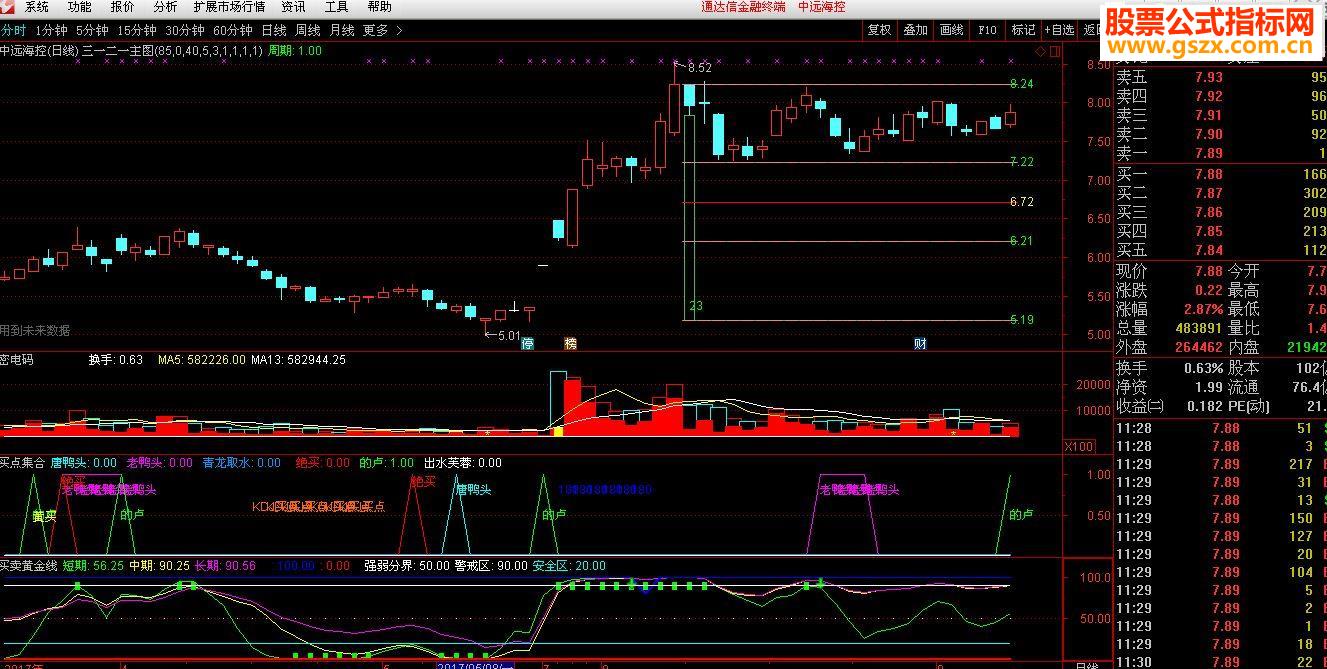Viewport: 1327px width, 669px height.
Task: Open the 分析 menu
Action: 165,7
